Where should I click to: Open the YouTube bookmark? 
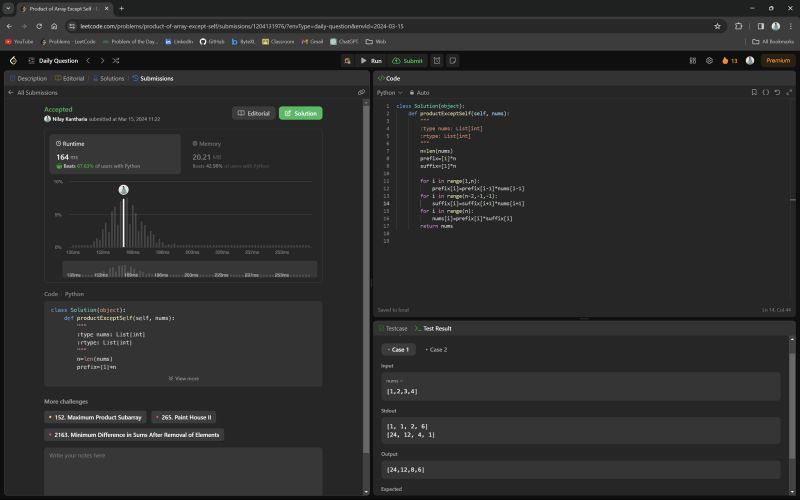coord(19,42)
